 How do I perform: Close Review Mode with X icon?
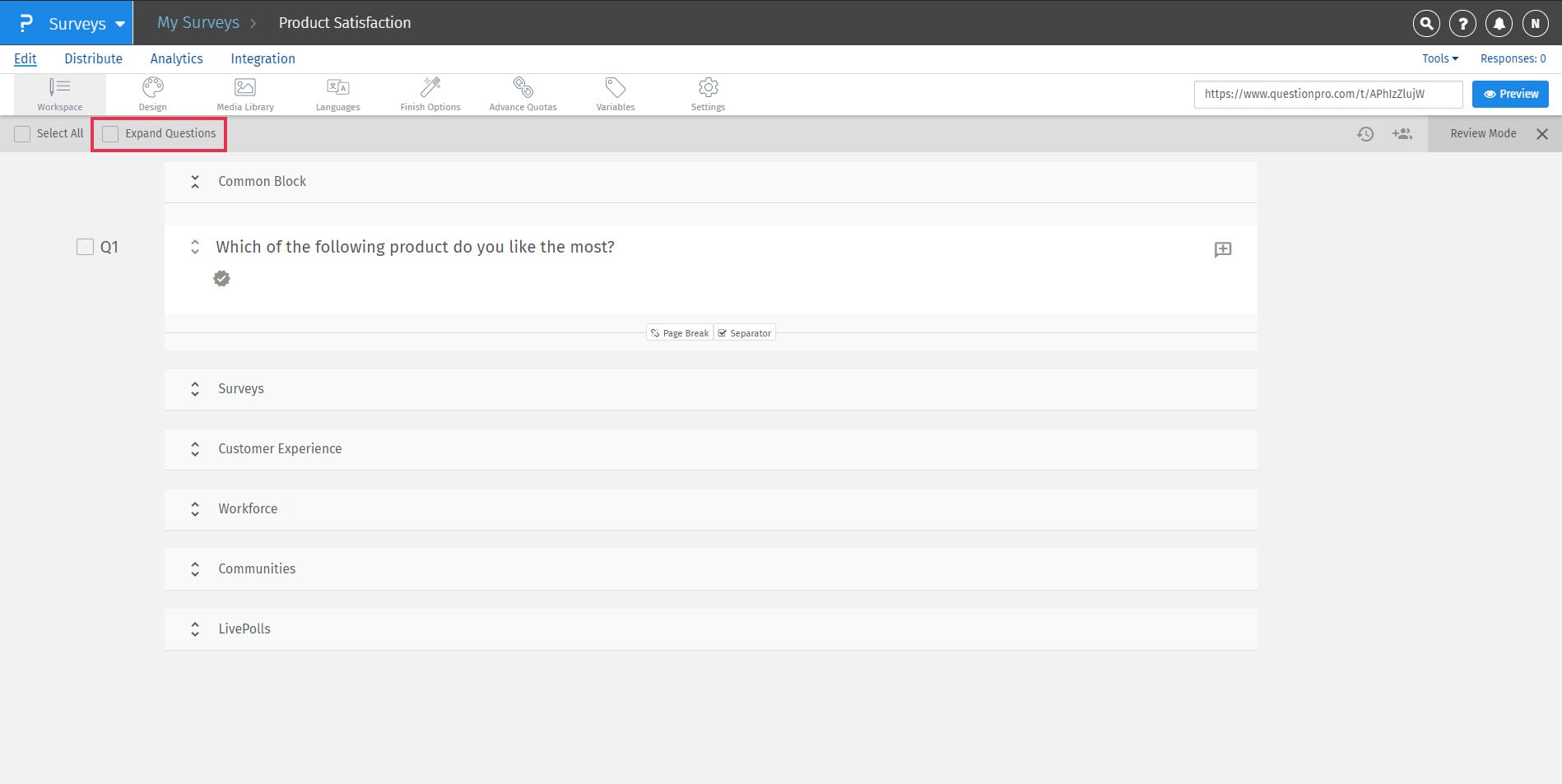(x=1542, y=134)
